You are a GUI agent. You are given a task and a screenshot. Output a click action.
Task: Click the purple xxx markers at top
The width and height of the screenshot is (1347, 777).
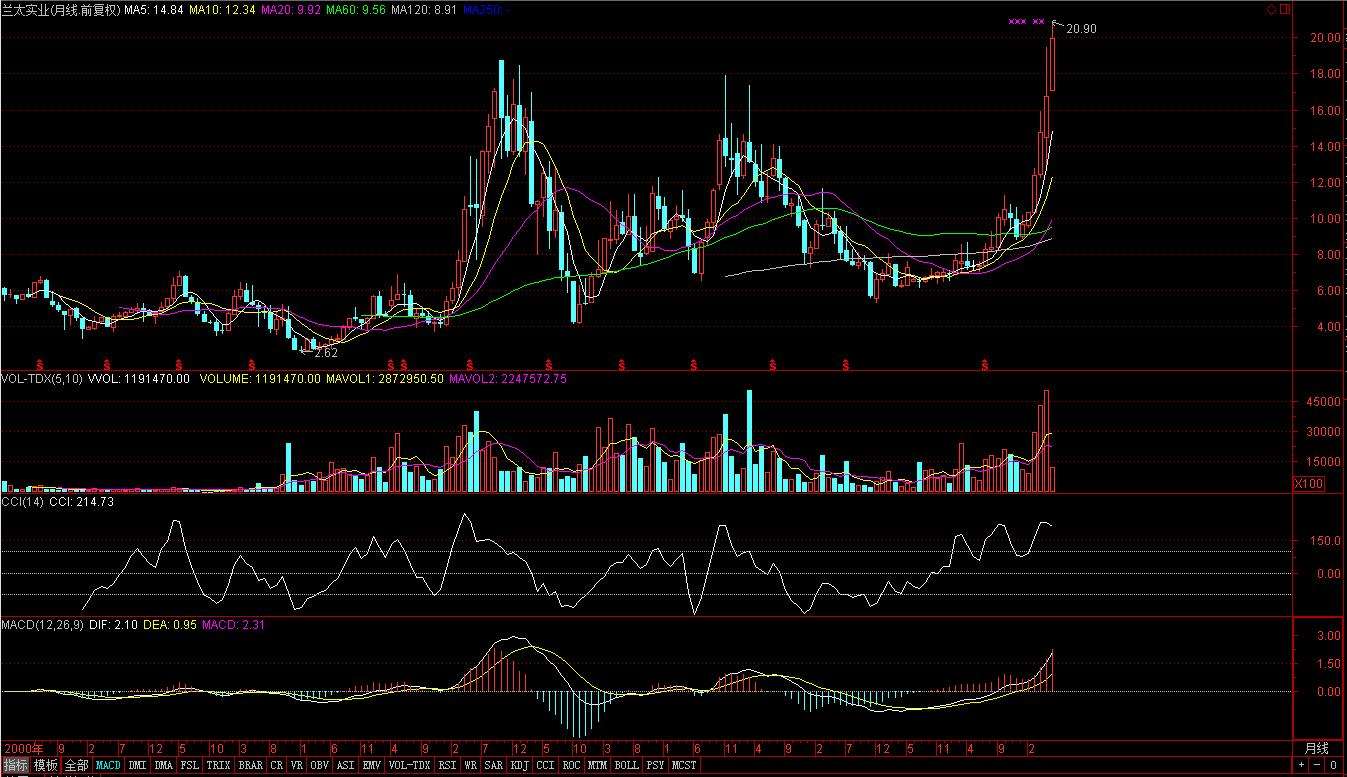coord(1028,21)
